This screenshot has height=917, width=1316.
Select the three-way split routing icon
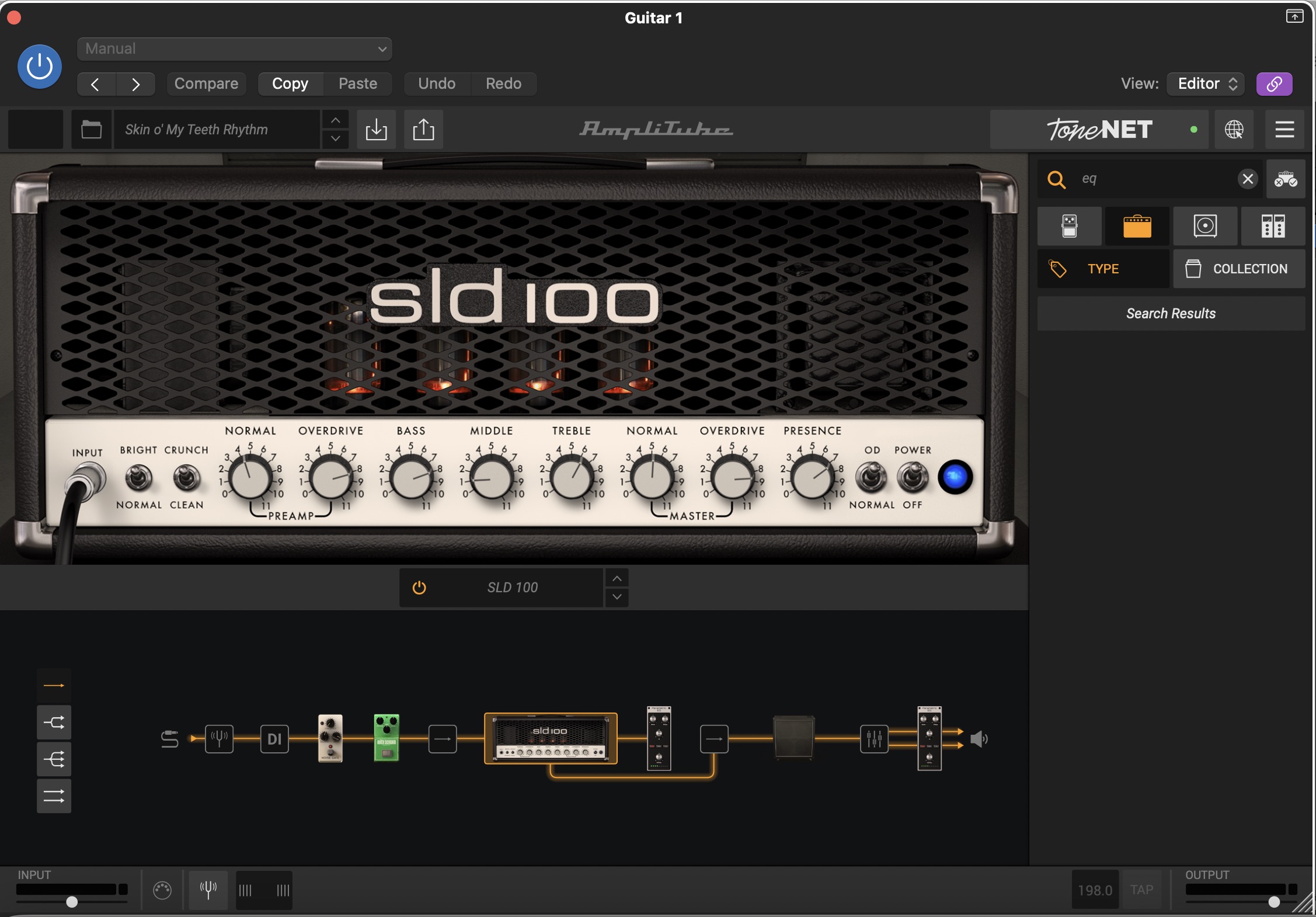[x=54, y=759]
